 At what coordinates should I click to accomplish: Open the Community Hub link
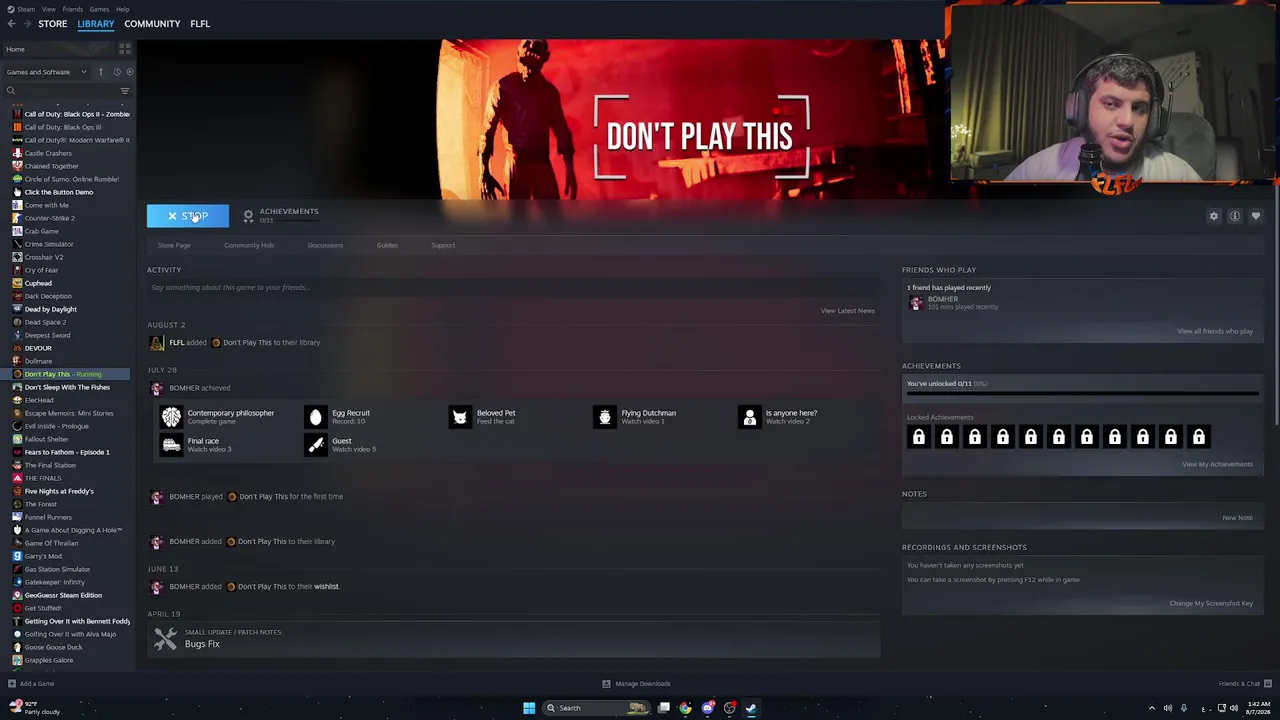click(249, 245)
